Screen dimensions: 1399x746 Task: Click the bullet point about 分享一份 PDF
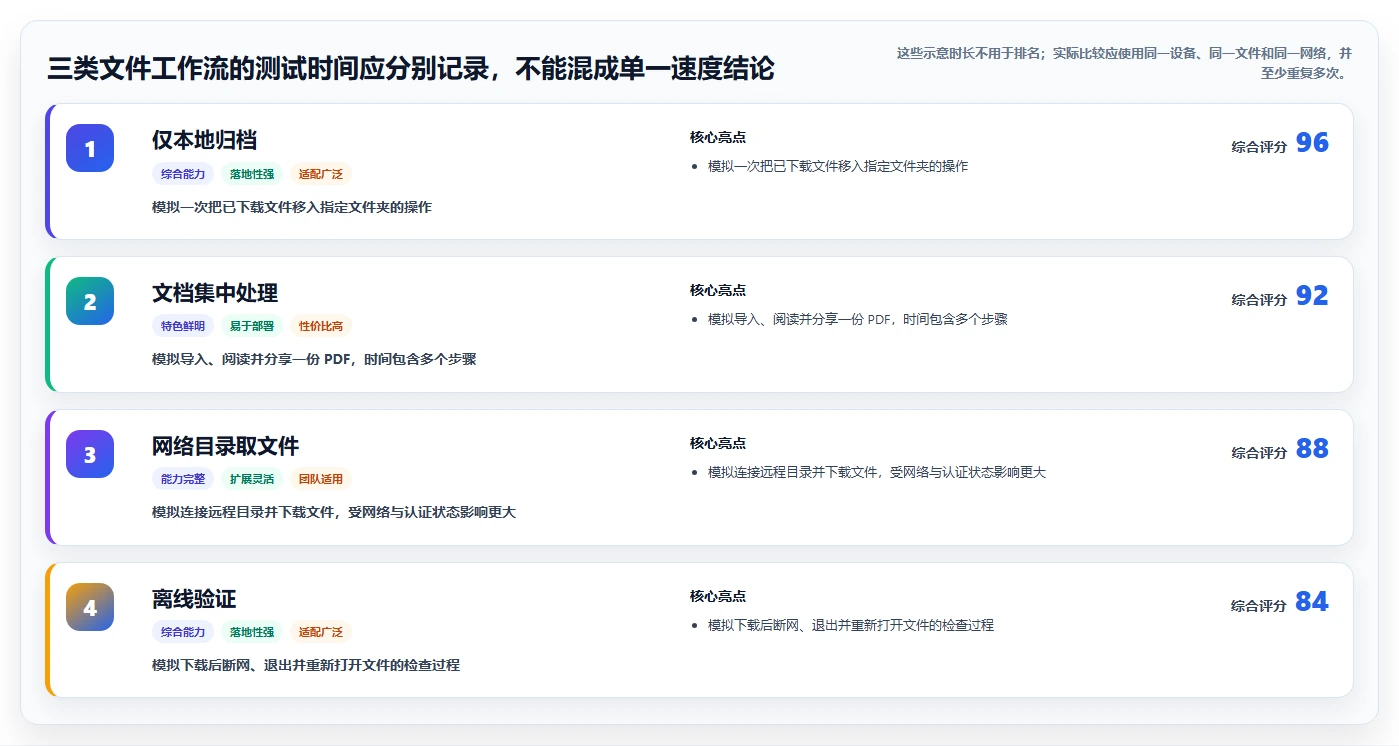(858, 319)
